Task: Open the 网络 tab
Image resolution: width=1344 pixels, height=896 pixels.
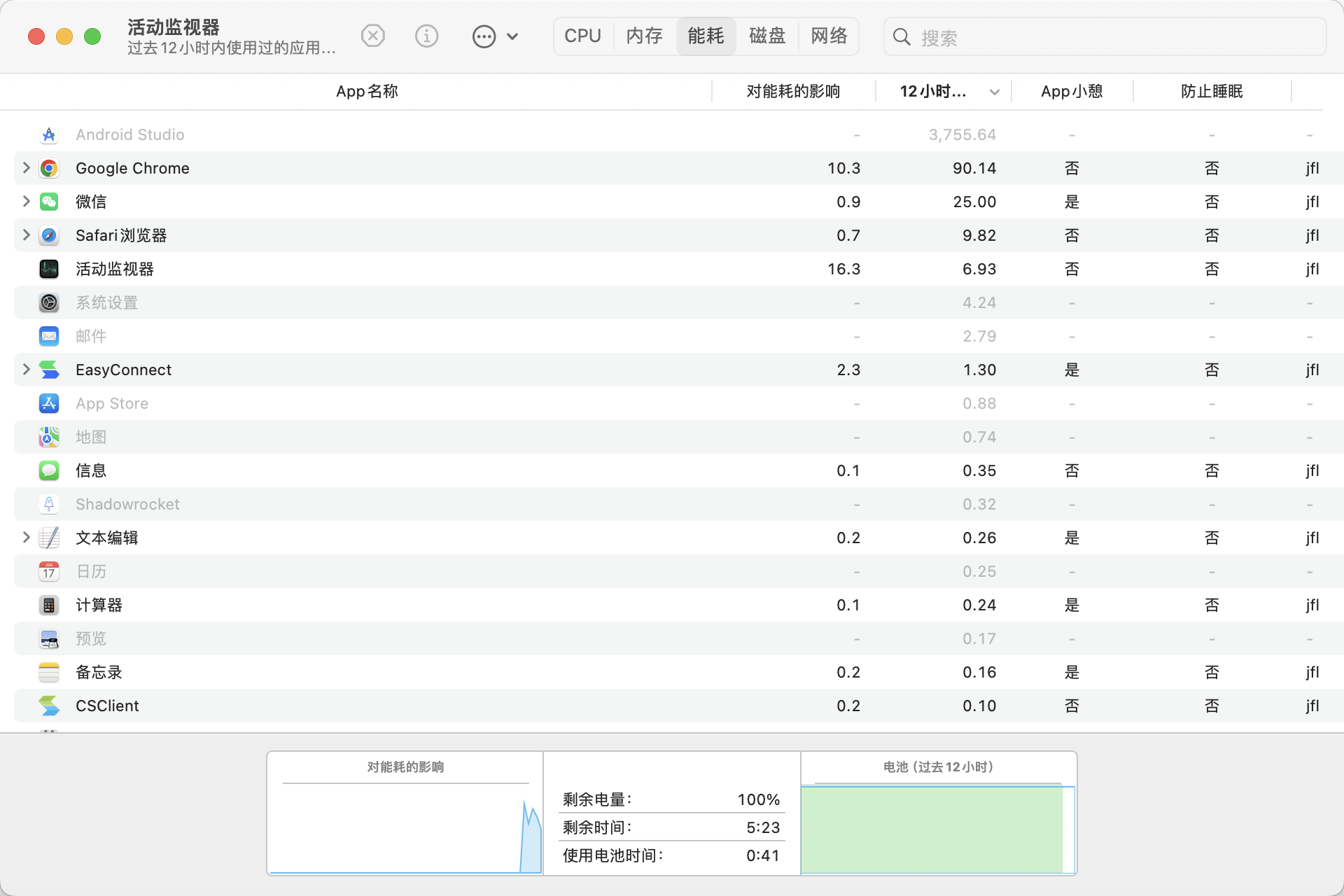Action: point(829,36)
